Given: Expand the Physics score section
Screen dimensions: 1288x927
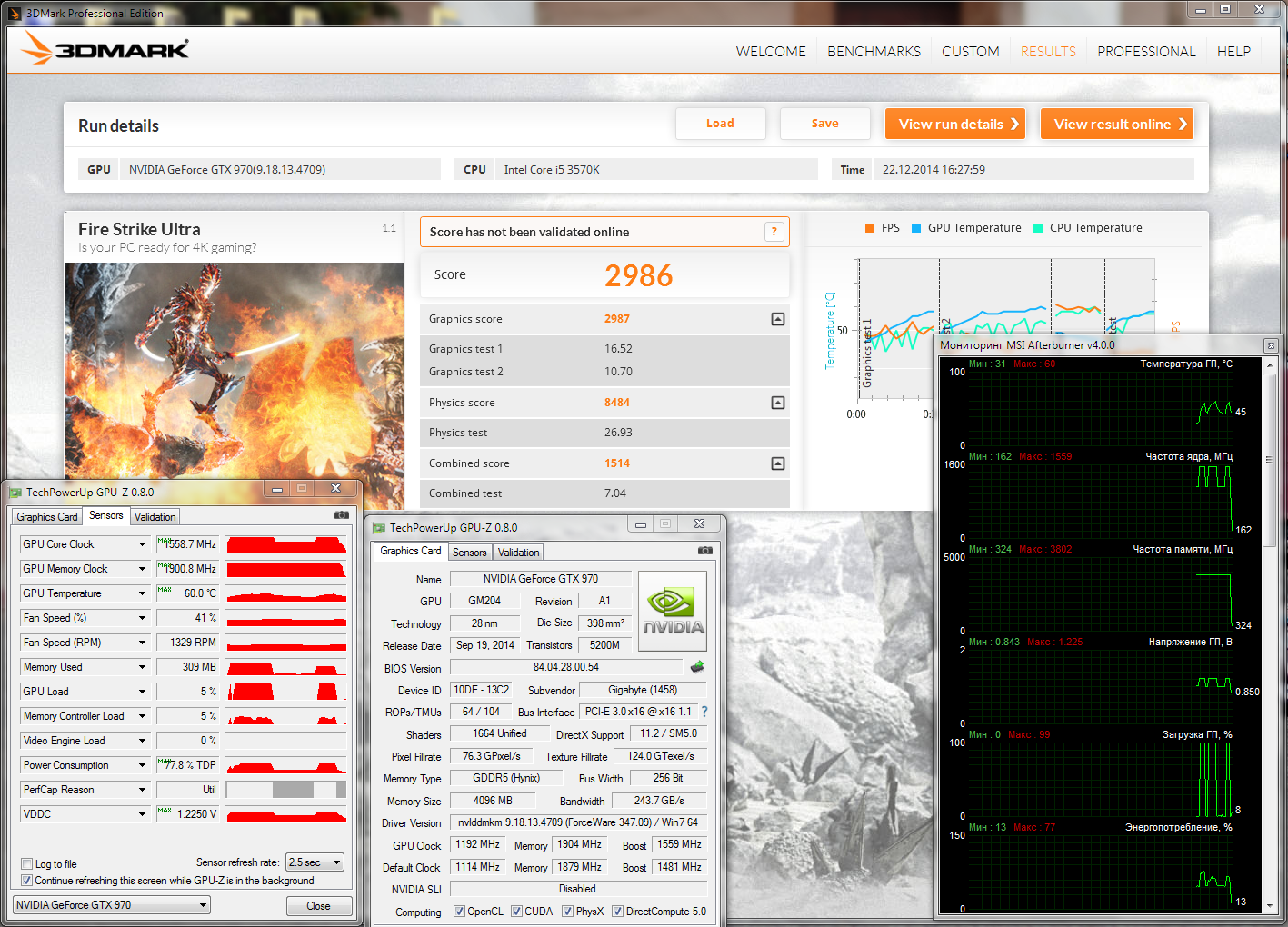Looking at the screenshot, I should point(778,403).
